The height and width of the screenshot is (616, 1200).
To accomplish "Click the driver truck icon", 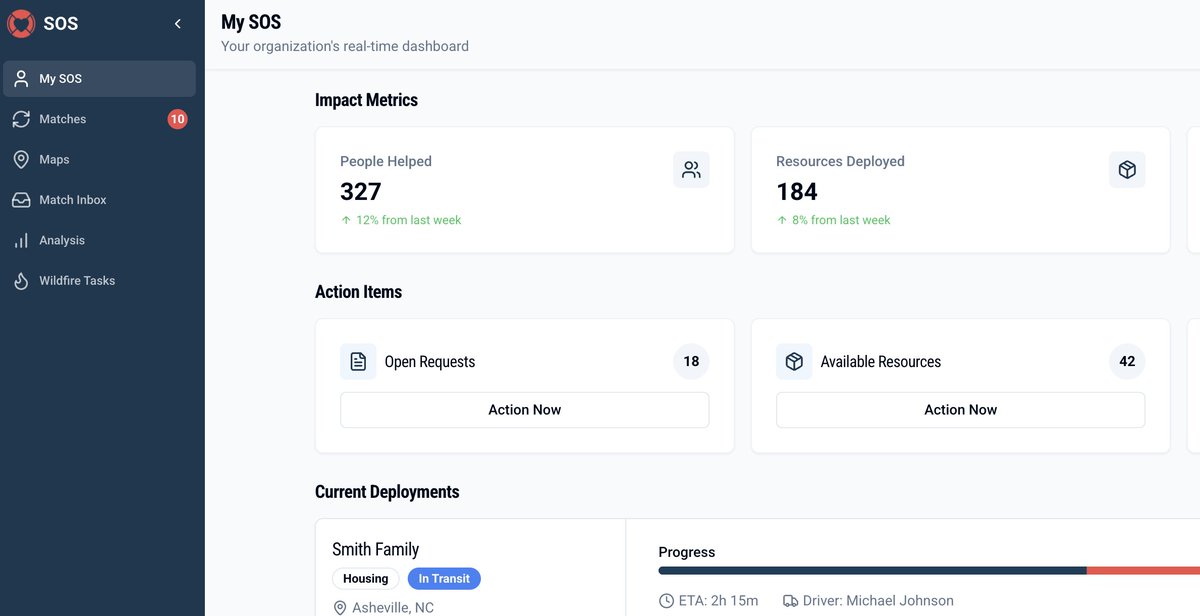I will [x=790, y=601].
